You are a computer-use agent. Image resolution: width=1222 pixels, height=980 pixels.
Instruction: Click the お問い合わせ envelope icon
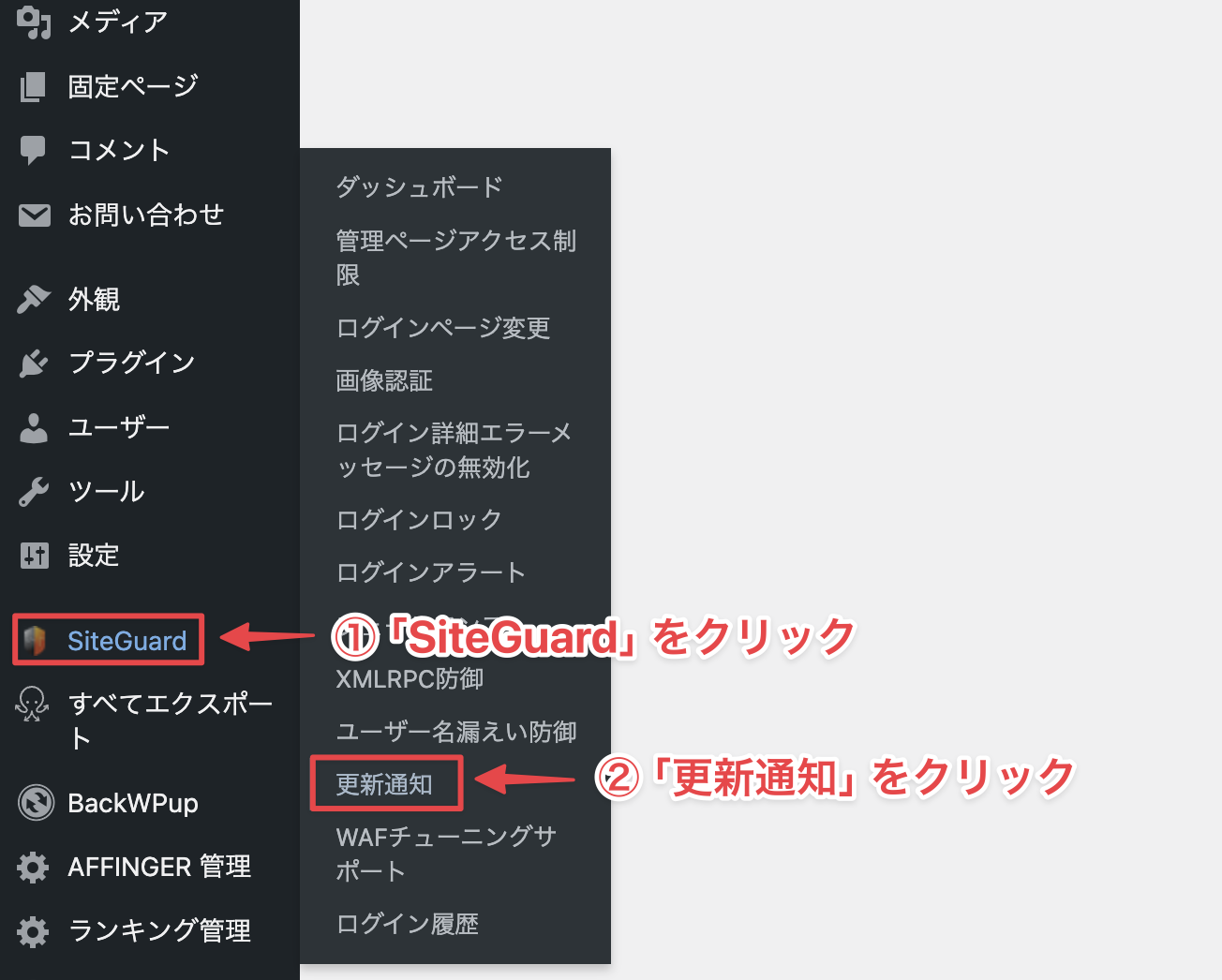click(x=35, y=215)
